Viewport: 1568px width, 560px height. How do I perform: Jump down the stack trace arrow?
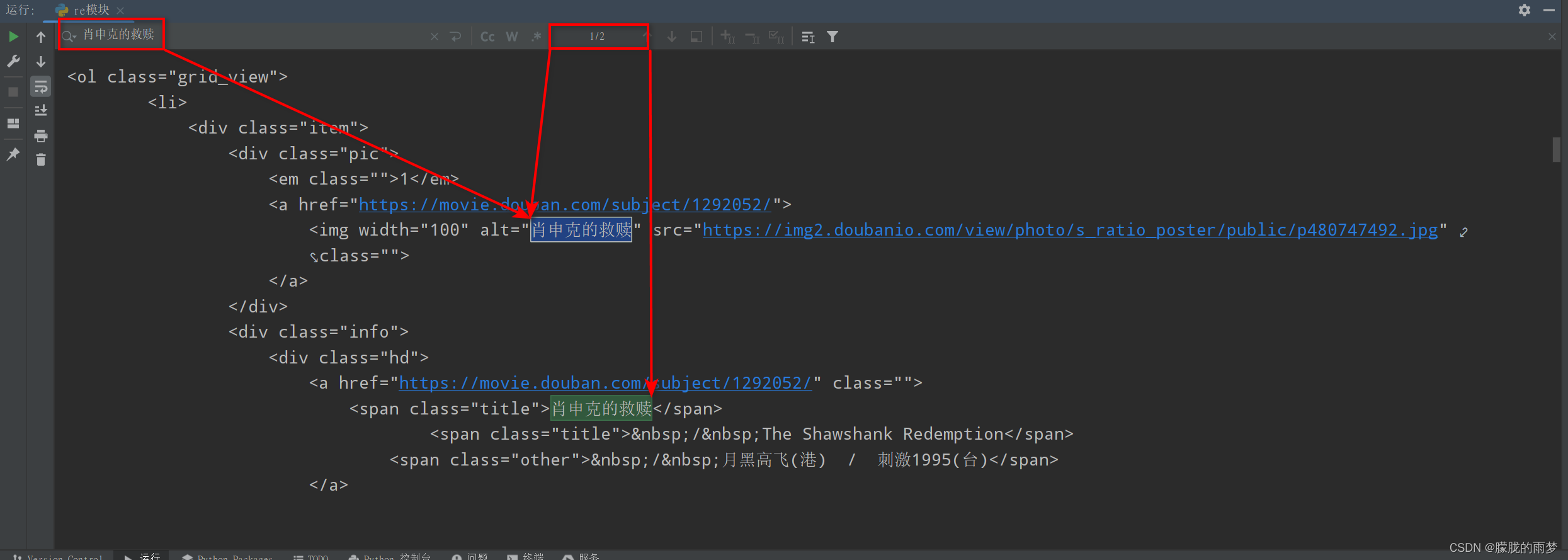pyautogui.click(x=41, y=62)
